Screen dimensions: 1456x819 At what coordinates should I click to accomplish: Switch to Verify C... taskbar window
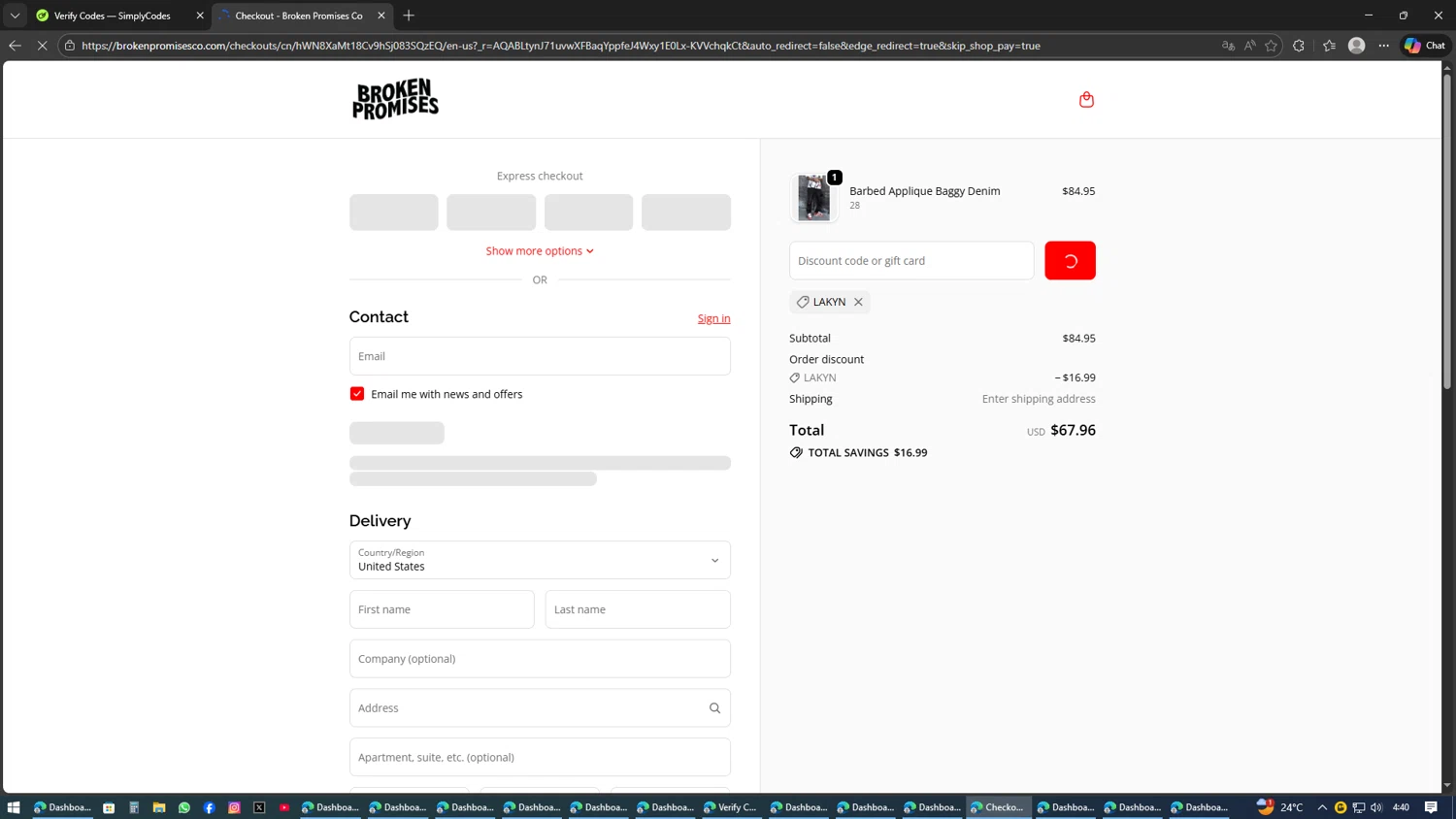[731, 807]
